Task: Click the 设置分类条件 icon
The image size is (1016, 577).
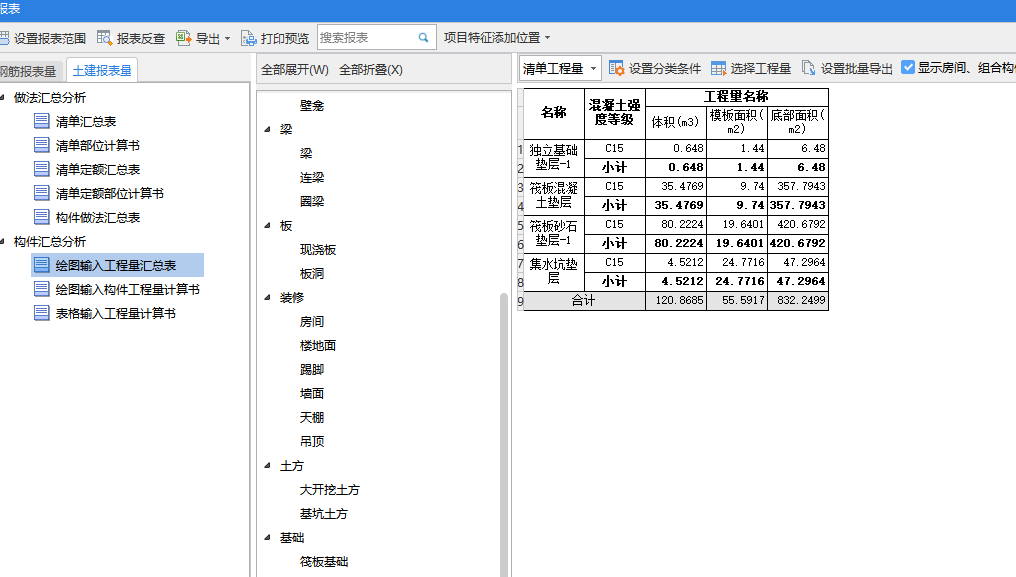Action: [616, 68]
